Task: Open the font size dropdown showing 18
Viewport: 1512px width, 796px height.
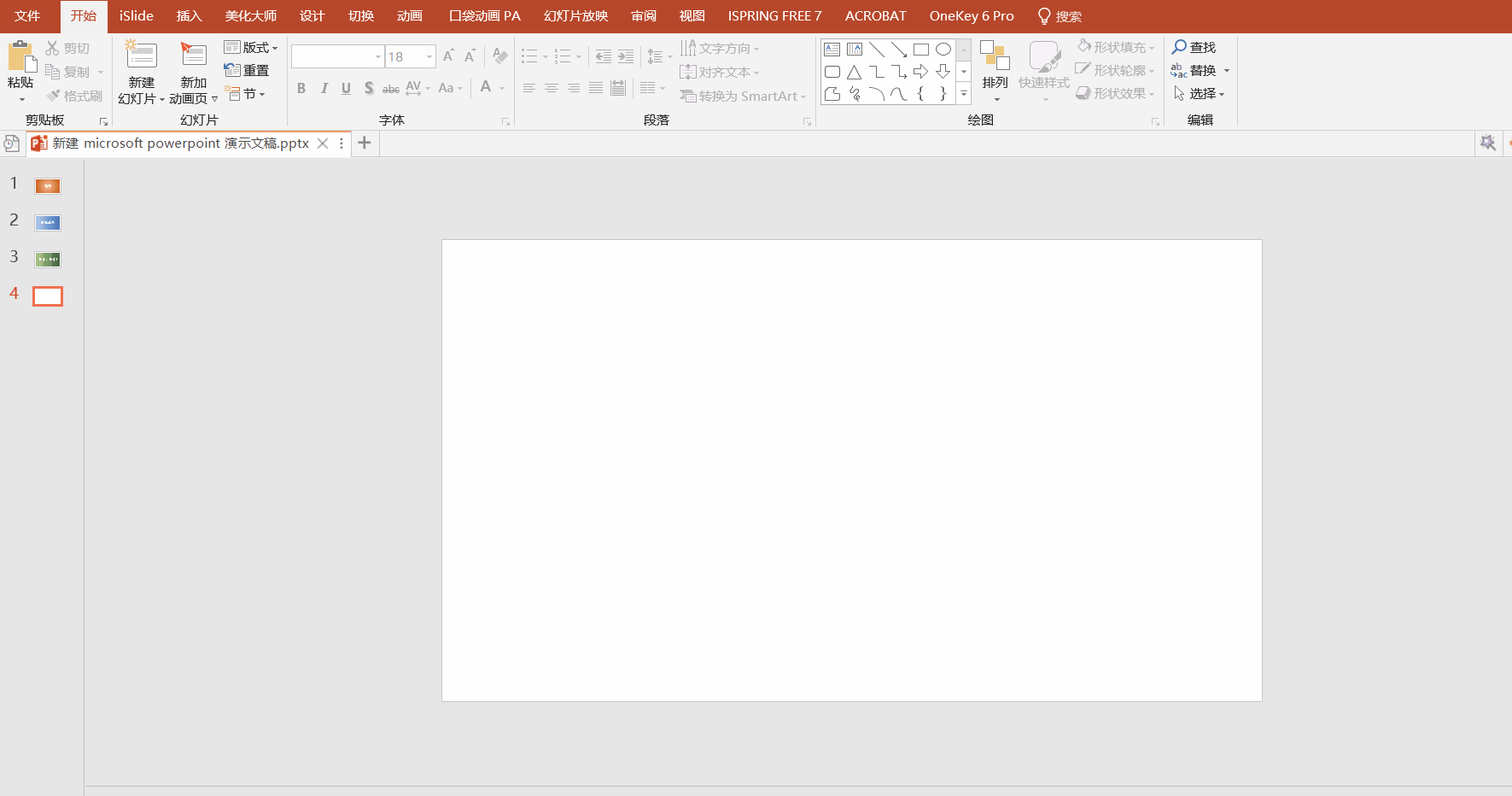Action: [x=429, y=56]
